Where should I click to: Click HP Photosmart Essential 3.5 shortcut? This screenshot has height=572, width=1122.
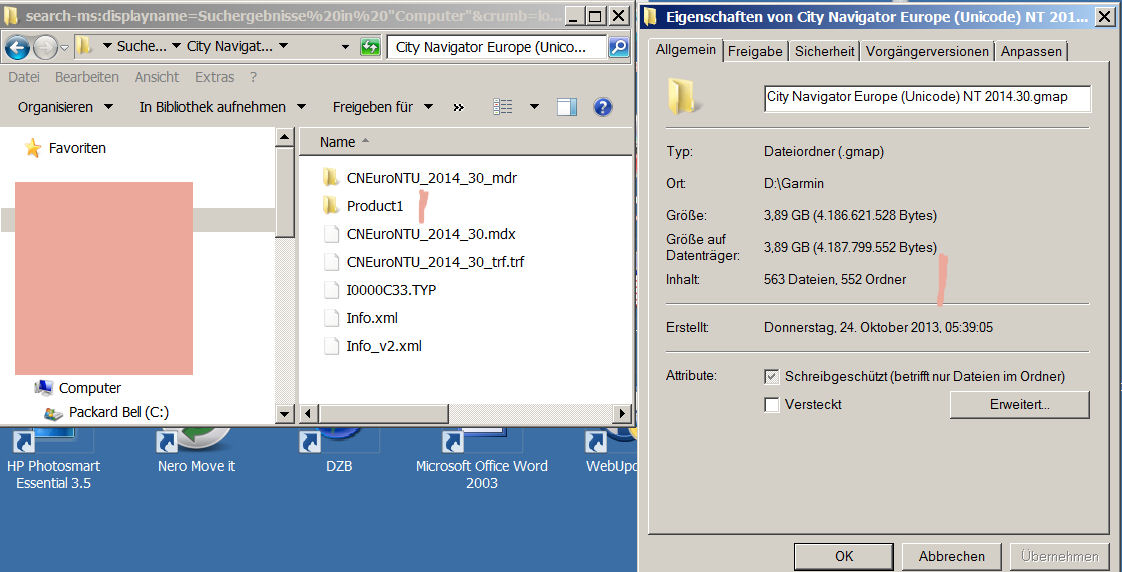[x=53, y=459]
